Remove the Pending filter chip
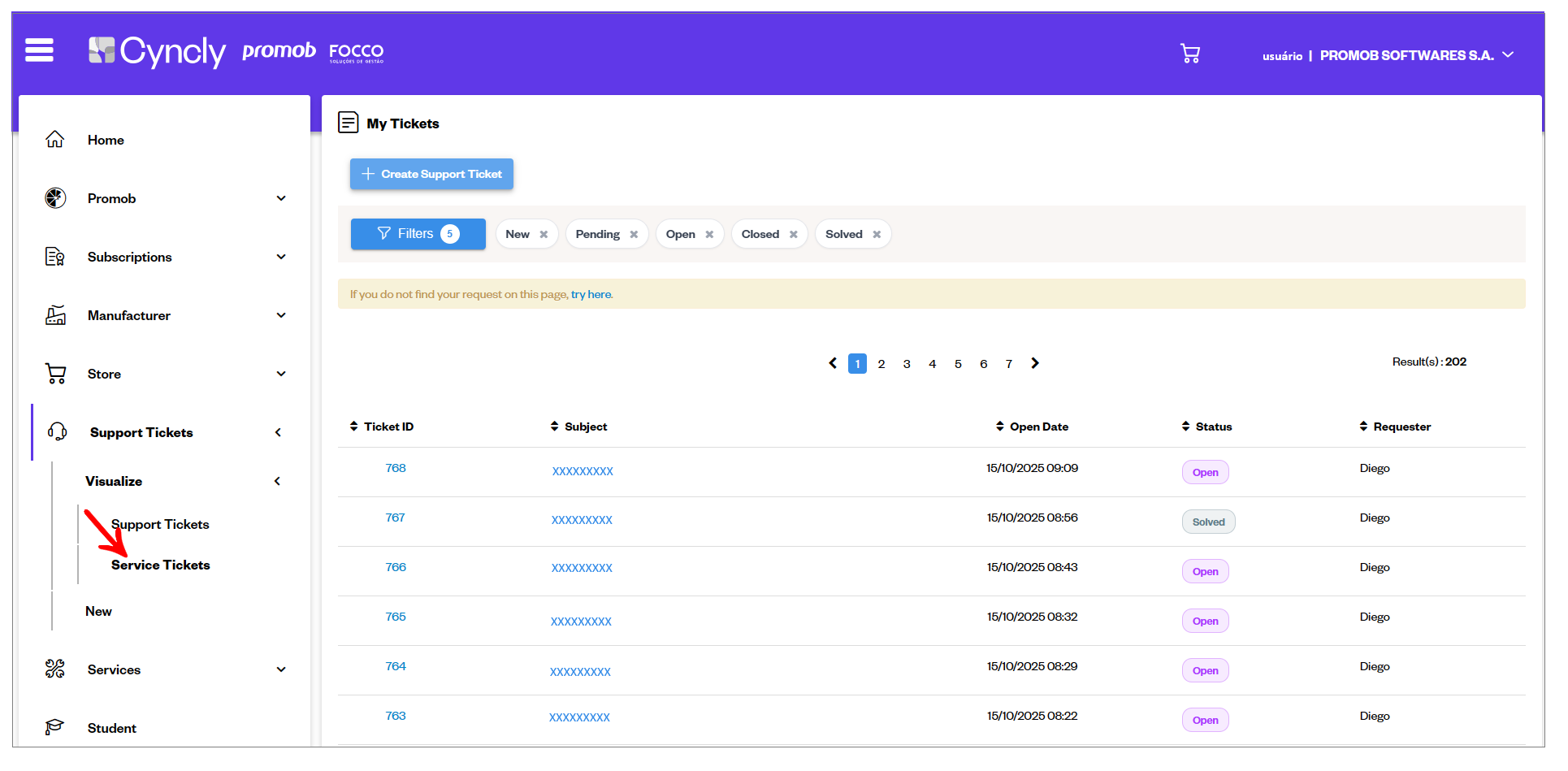Image resolution: width=1568 pixels, height=771 pixels. click(x=634, y=235)
